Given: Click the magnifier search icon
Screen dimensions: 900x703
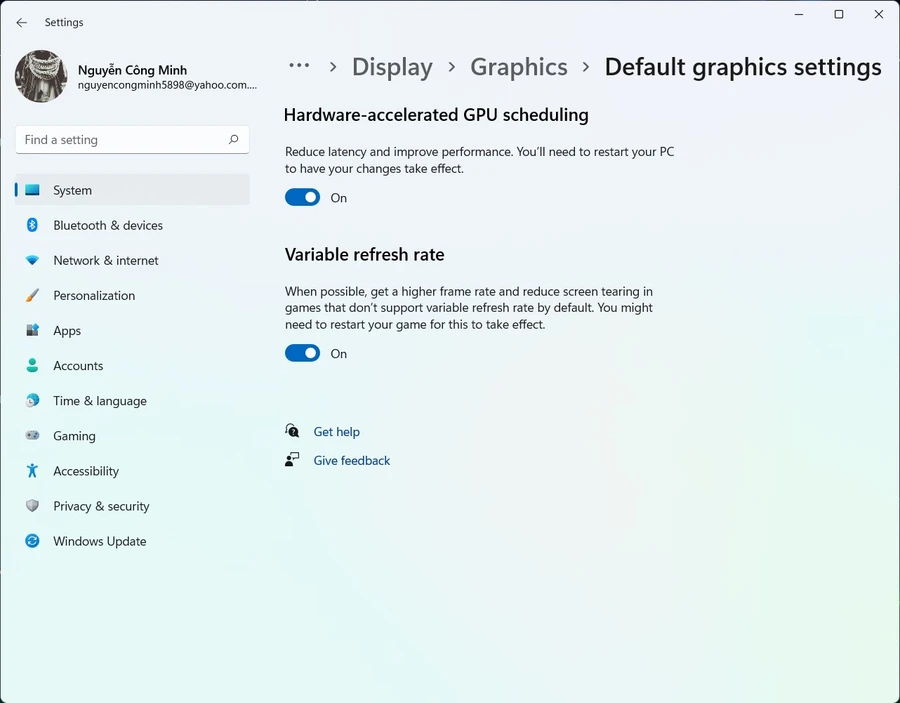Looking at the screenshot, I should (233, 139).
